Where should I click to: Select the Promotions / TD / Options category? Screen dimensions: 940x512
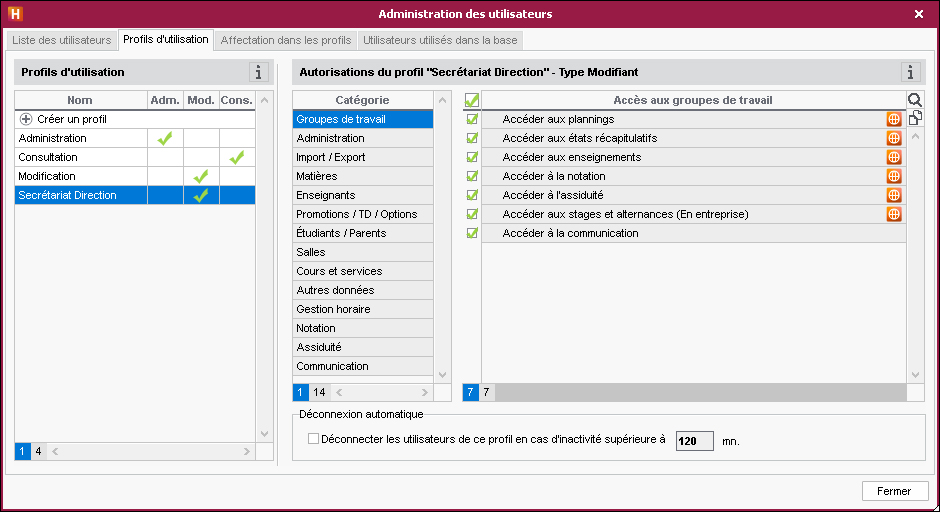coord(363,214)
